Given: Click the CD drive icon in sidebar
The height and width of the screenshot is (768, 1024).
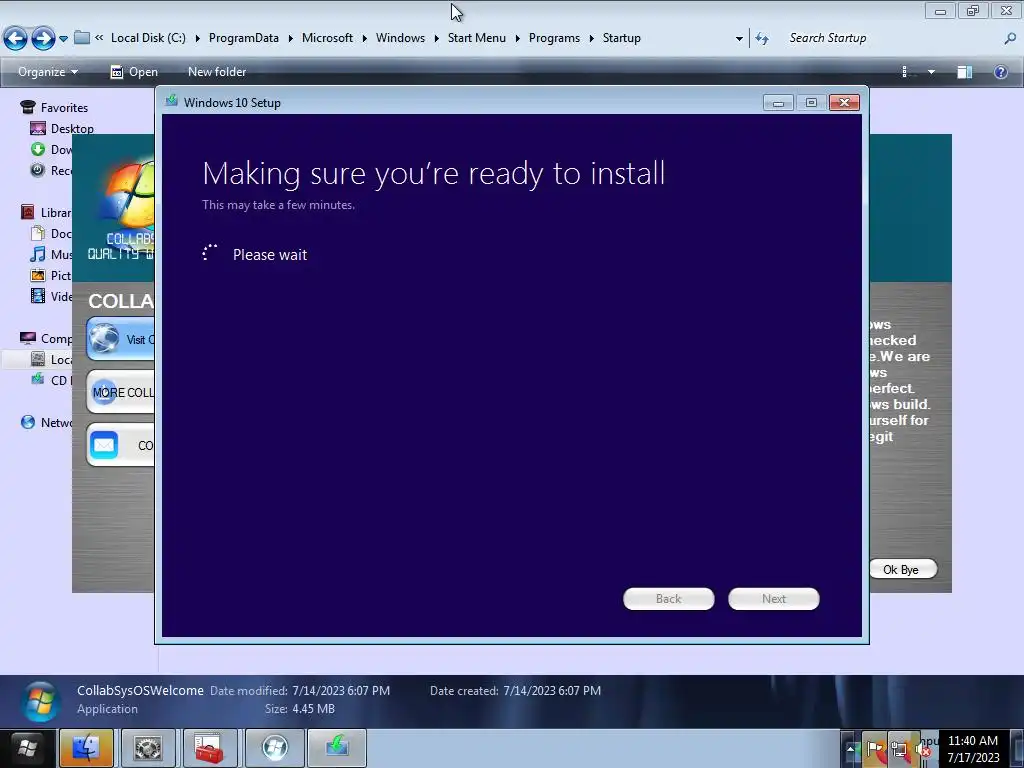Looking at the screenshot, I should tap(38, 379).
